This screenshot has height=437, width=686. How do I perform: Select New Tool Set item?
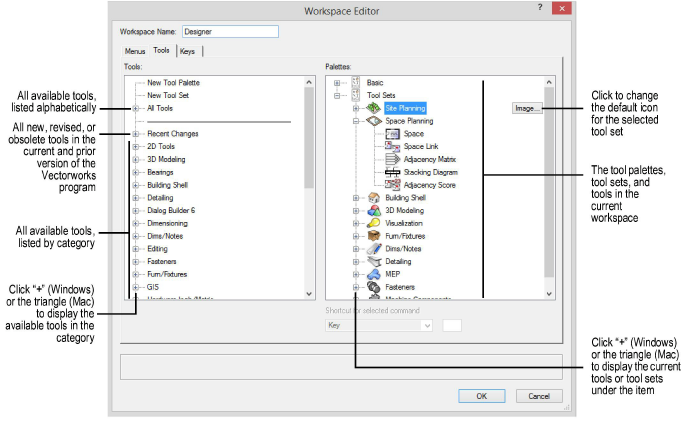168,95
